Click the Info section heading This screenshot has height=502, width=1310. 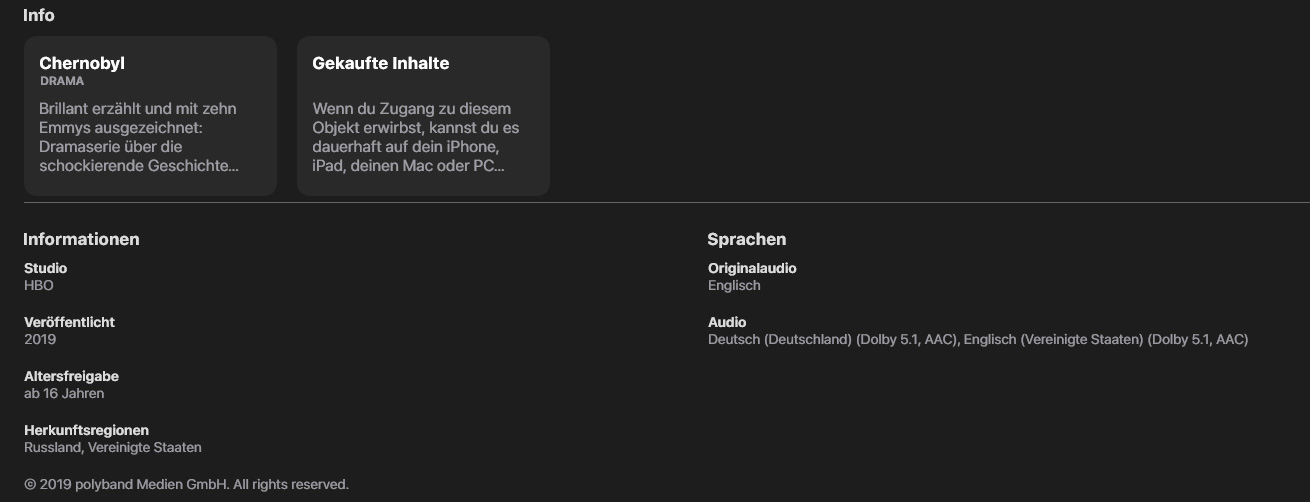point(39,15)
